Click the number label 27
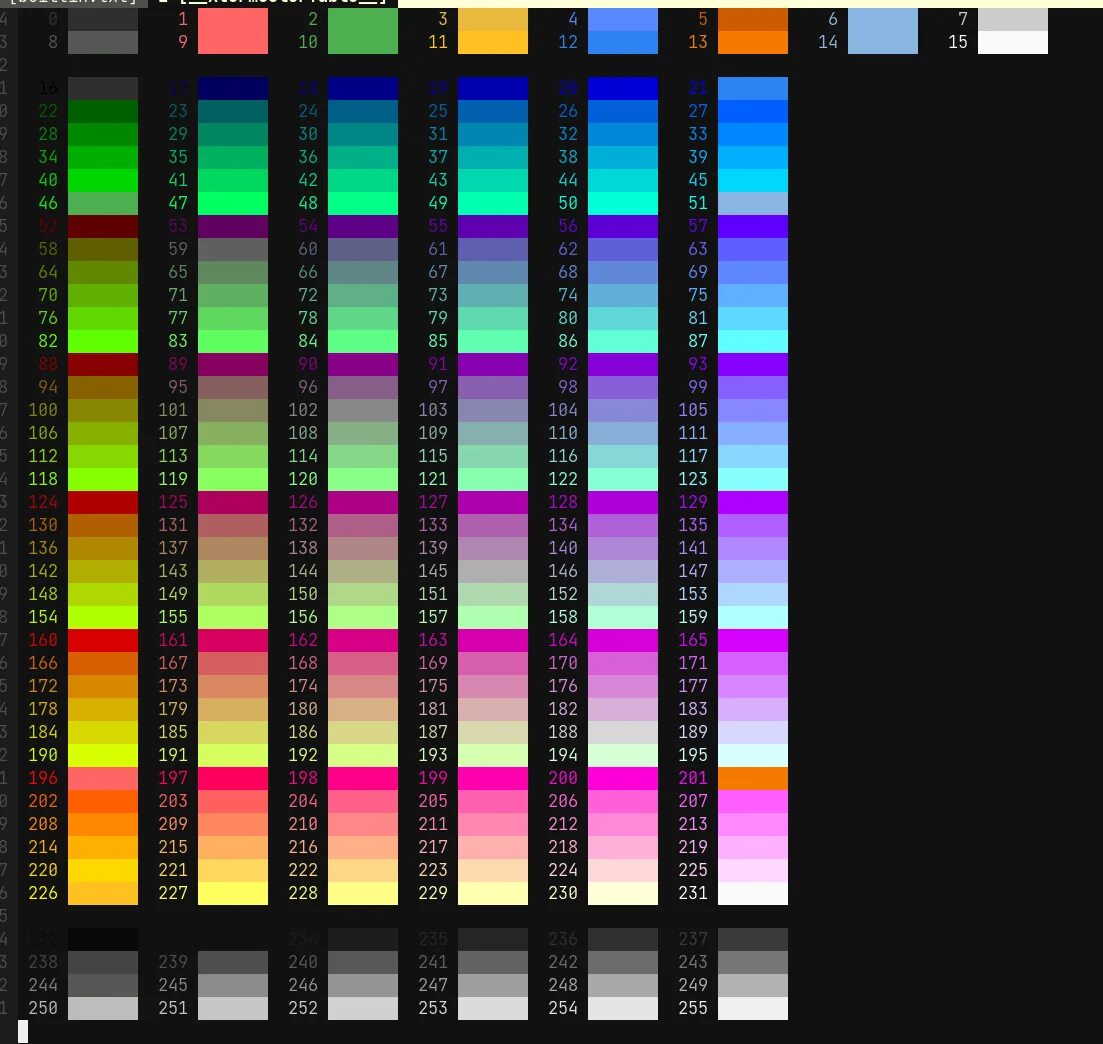Image resolution: width=1103 pixels, height=1044 pixels. click(698, 111)
